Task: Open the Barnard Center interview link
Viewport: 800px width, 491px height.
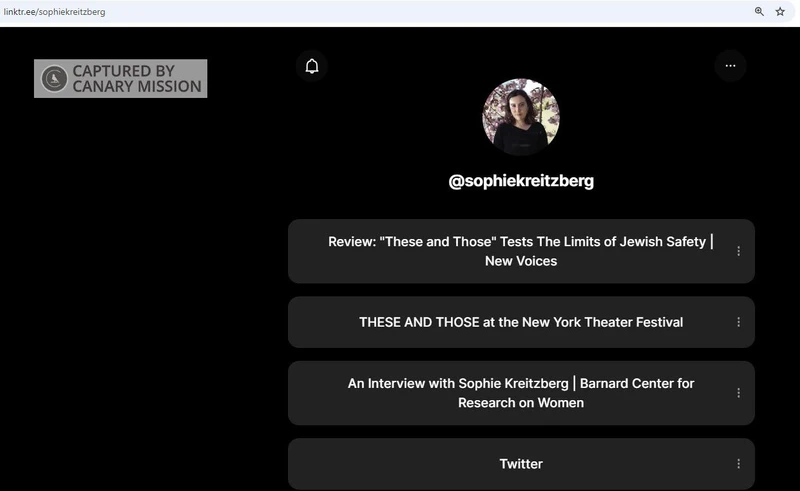Action: [520, 393]
